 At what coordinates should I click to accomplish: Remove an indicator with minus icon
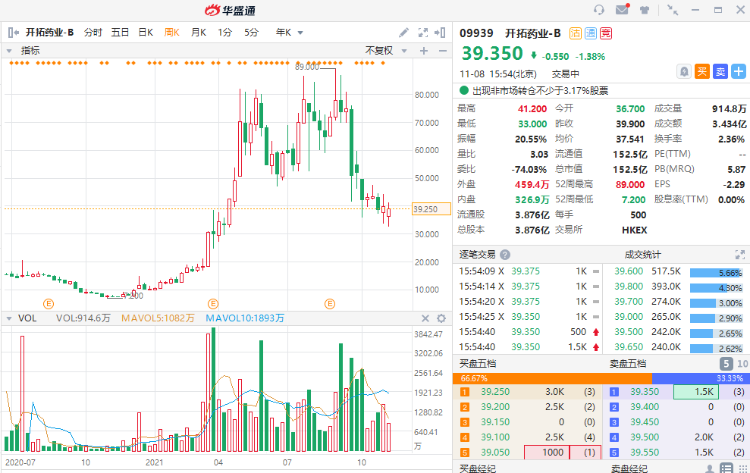coord(443,51)
